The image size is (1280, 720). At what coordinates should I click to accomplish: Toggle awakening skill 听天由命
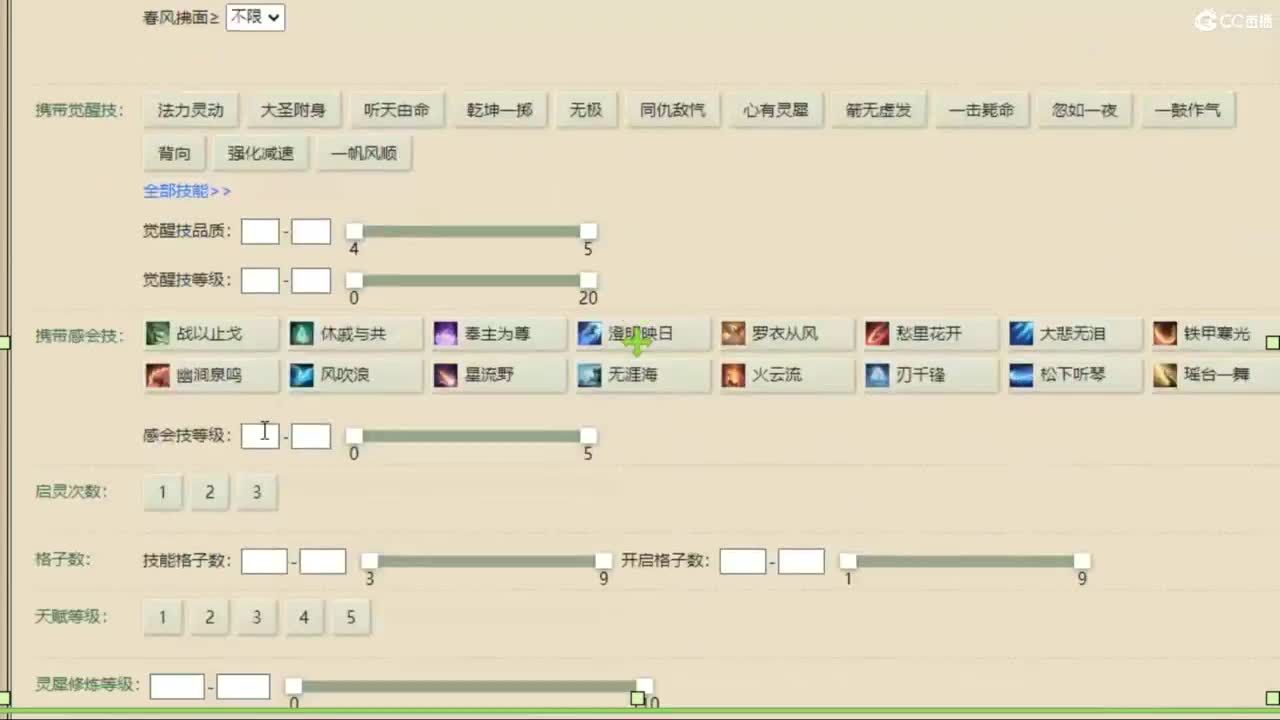click(x=396, y=110)
